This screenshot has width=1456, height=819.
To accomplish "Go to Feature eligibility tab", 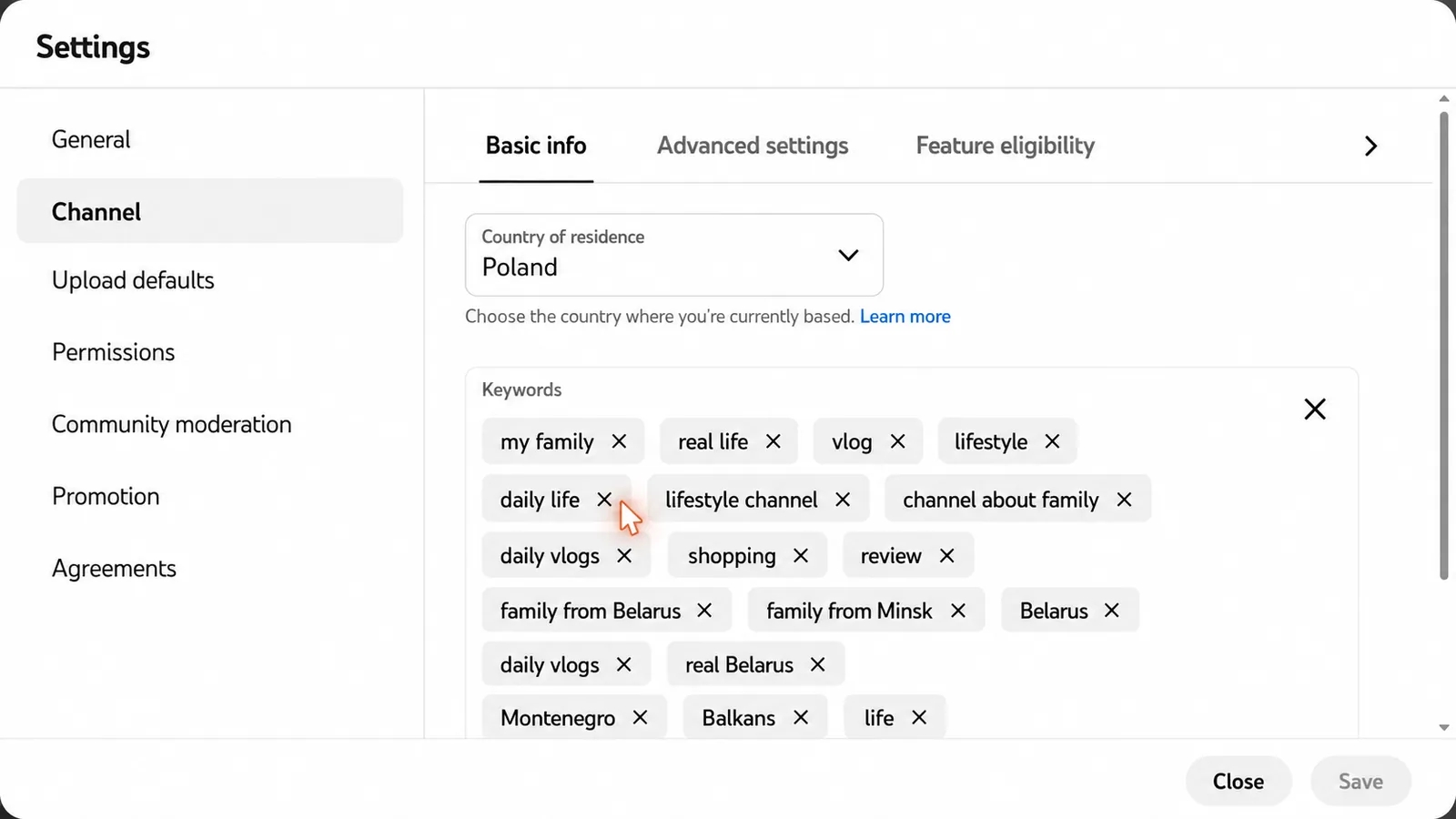I will pos(1005,146).
